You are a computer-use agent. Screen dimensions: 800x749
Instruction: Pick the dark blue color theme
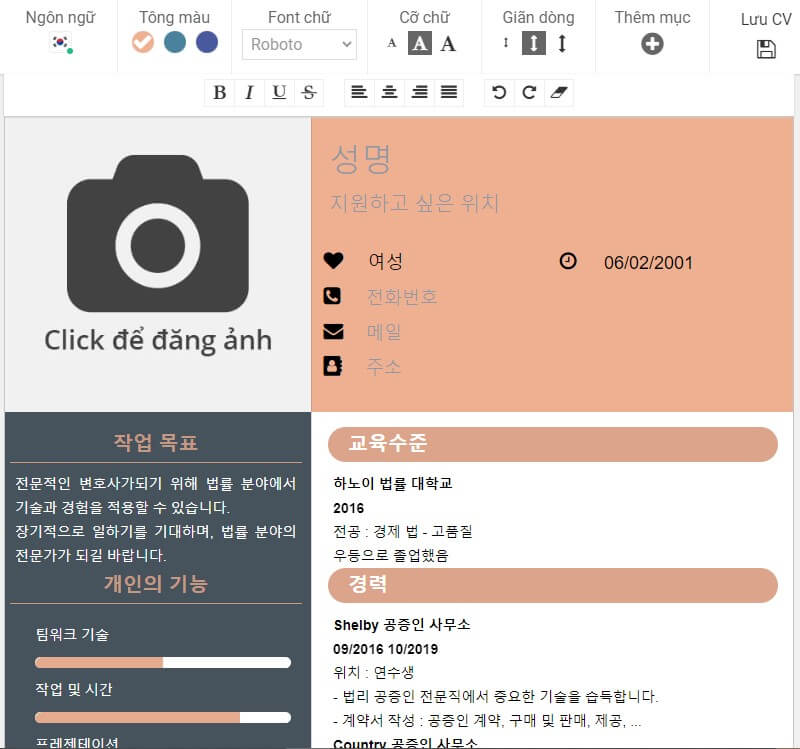207,43
